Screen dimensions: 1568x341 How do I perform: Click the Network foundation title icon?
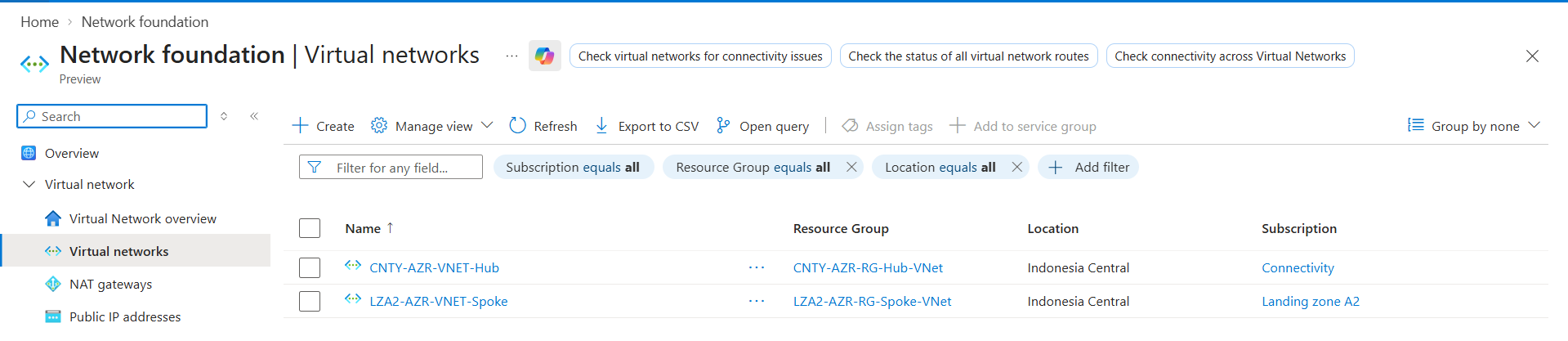34,64
